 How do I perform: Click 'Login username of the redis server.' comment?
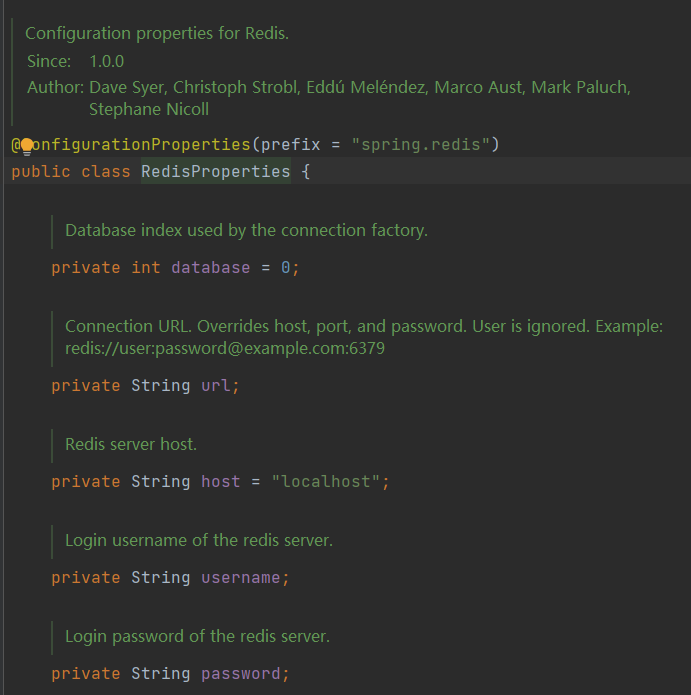point(199,541)
